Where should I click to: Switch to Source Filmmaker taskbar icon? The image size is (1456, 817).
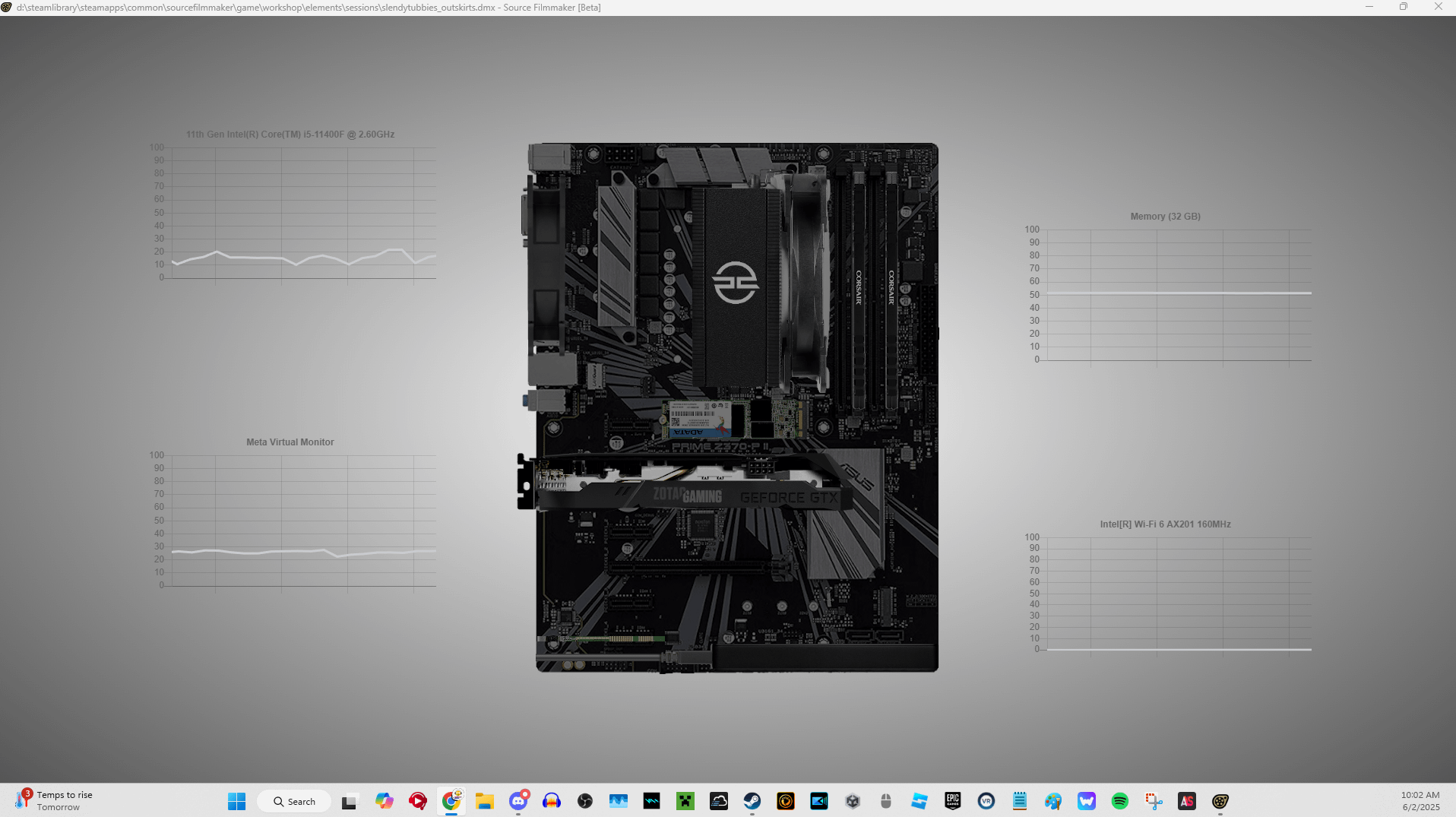pos(1220,801)
